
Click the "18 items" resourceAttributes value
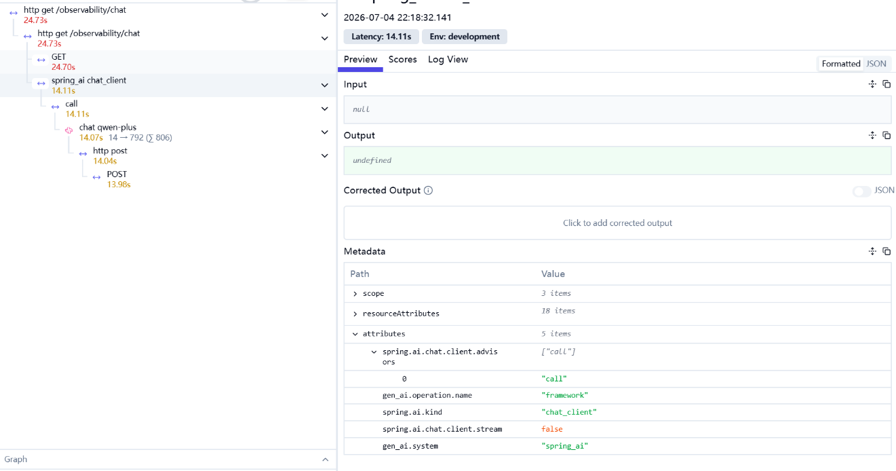558,311
